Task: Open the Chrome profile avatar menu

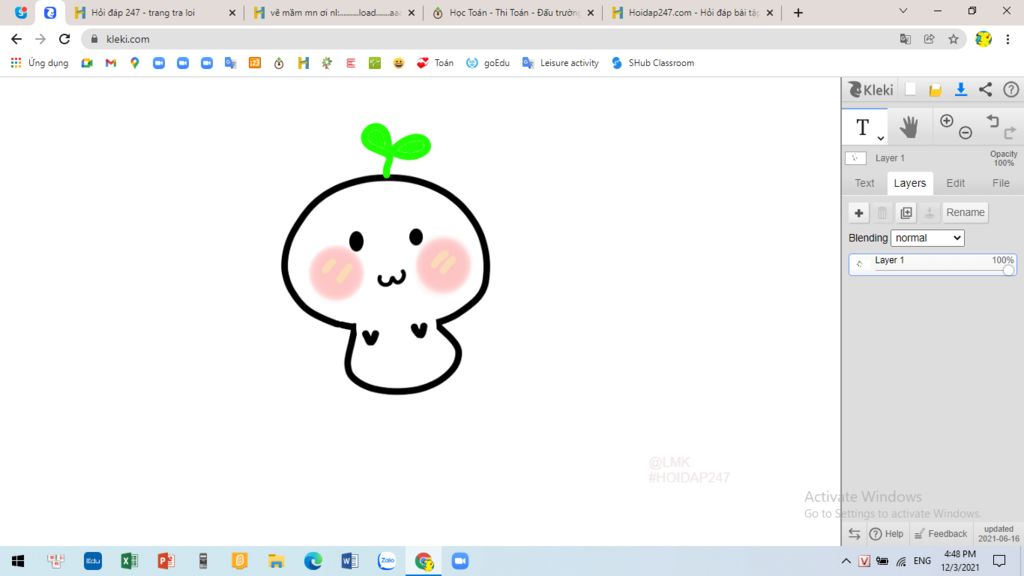Action: click(x=984, y=39)
